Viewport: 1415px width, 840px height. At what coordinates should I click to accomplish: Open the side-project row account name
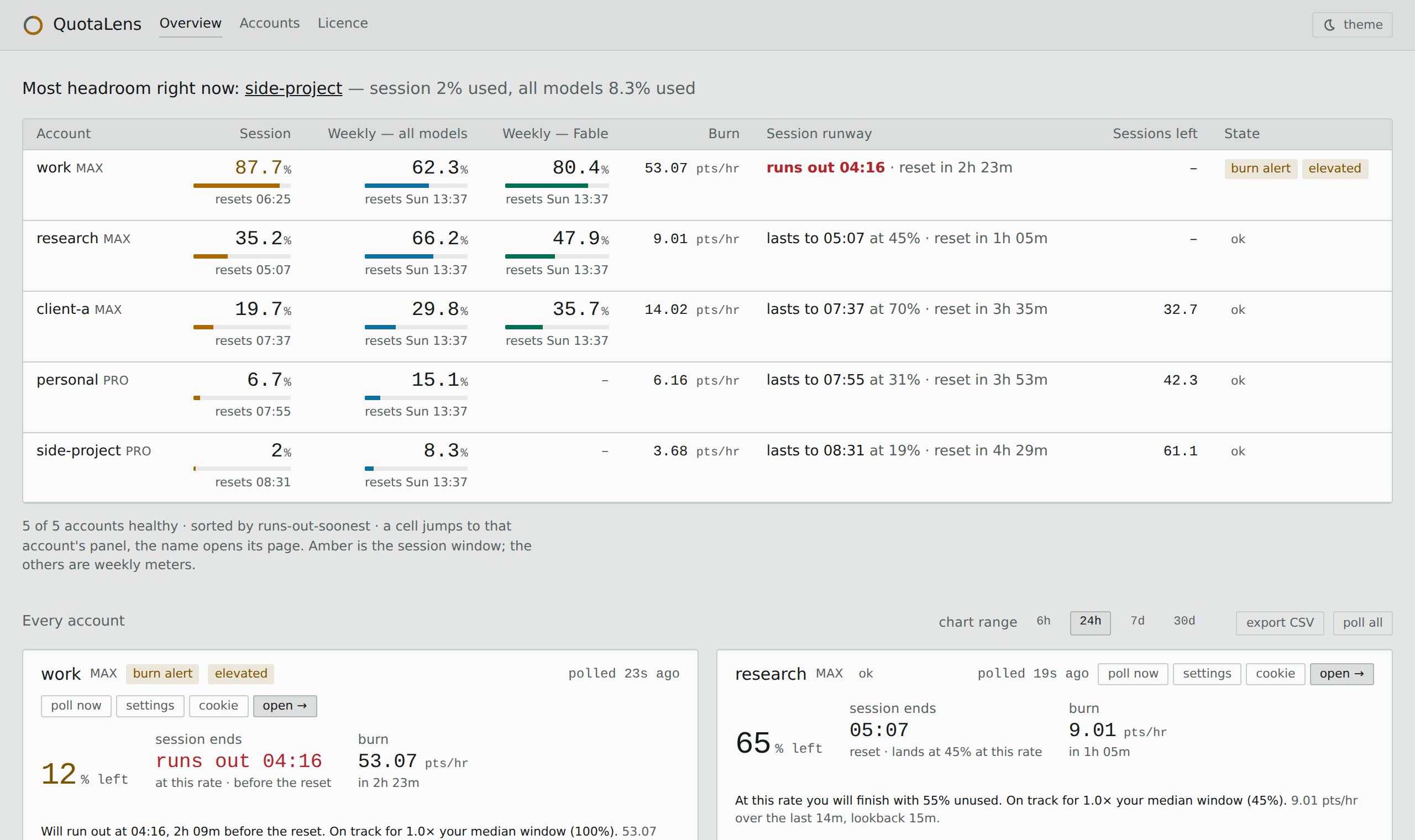coord(78,450)
